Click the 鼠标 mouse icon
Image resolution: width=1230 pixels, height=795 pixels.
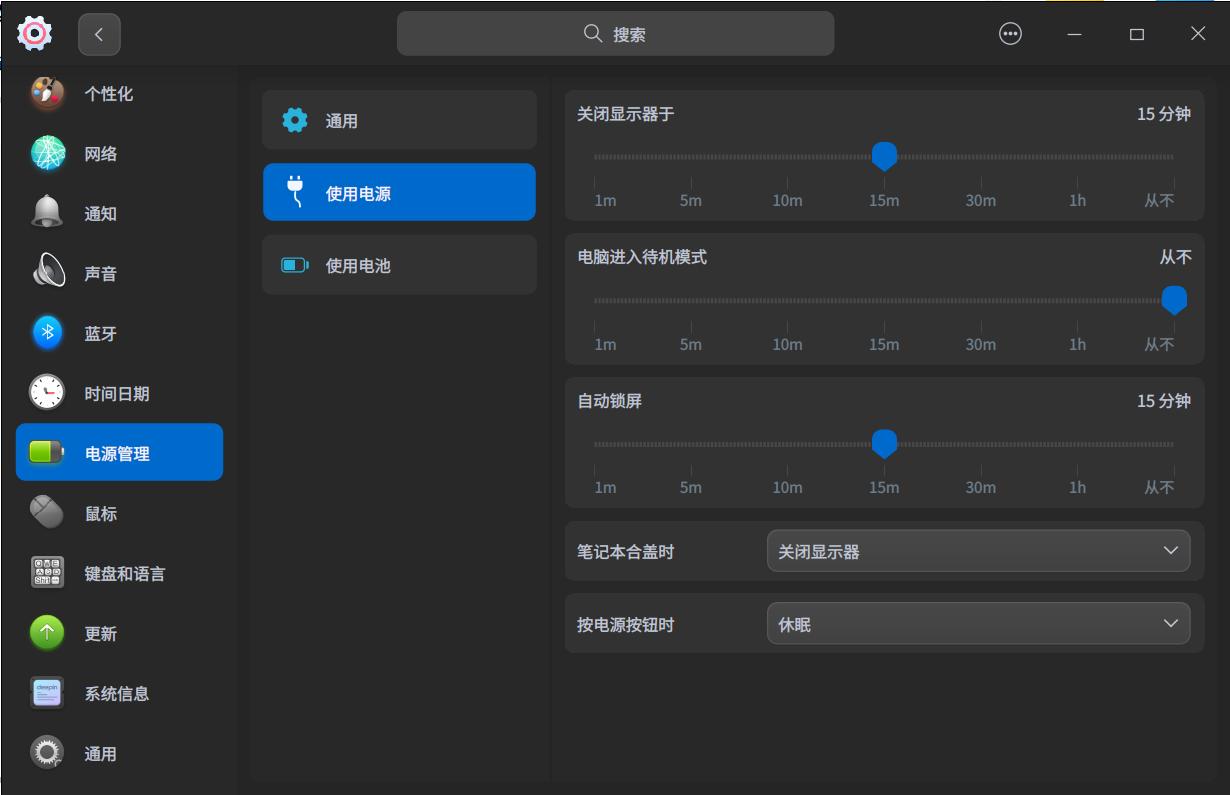(x=47, y=513)
